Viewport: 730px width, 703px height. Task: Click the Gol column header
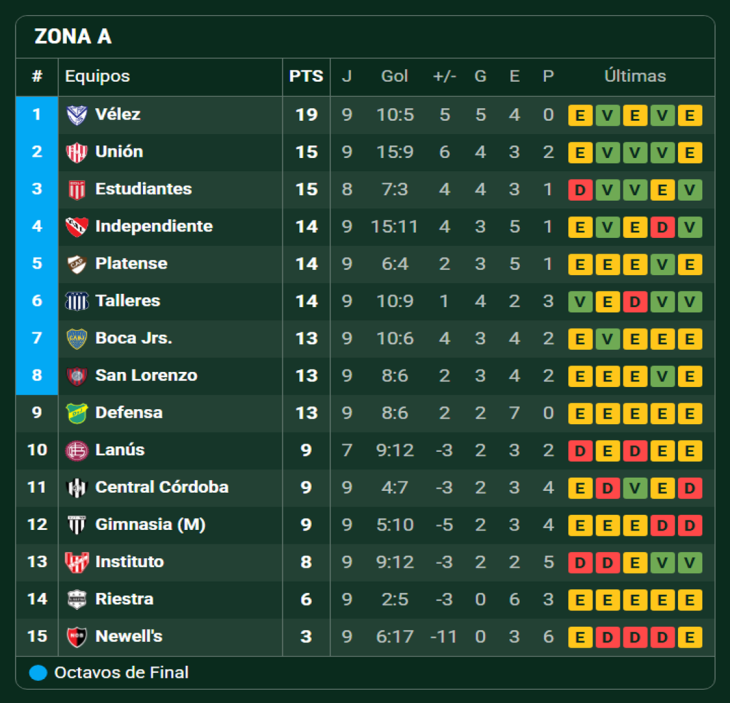394,76
